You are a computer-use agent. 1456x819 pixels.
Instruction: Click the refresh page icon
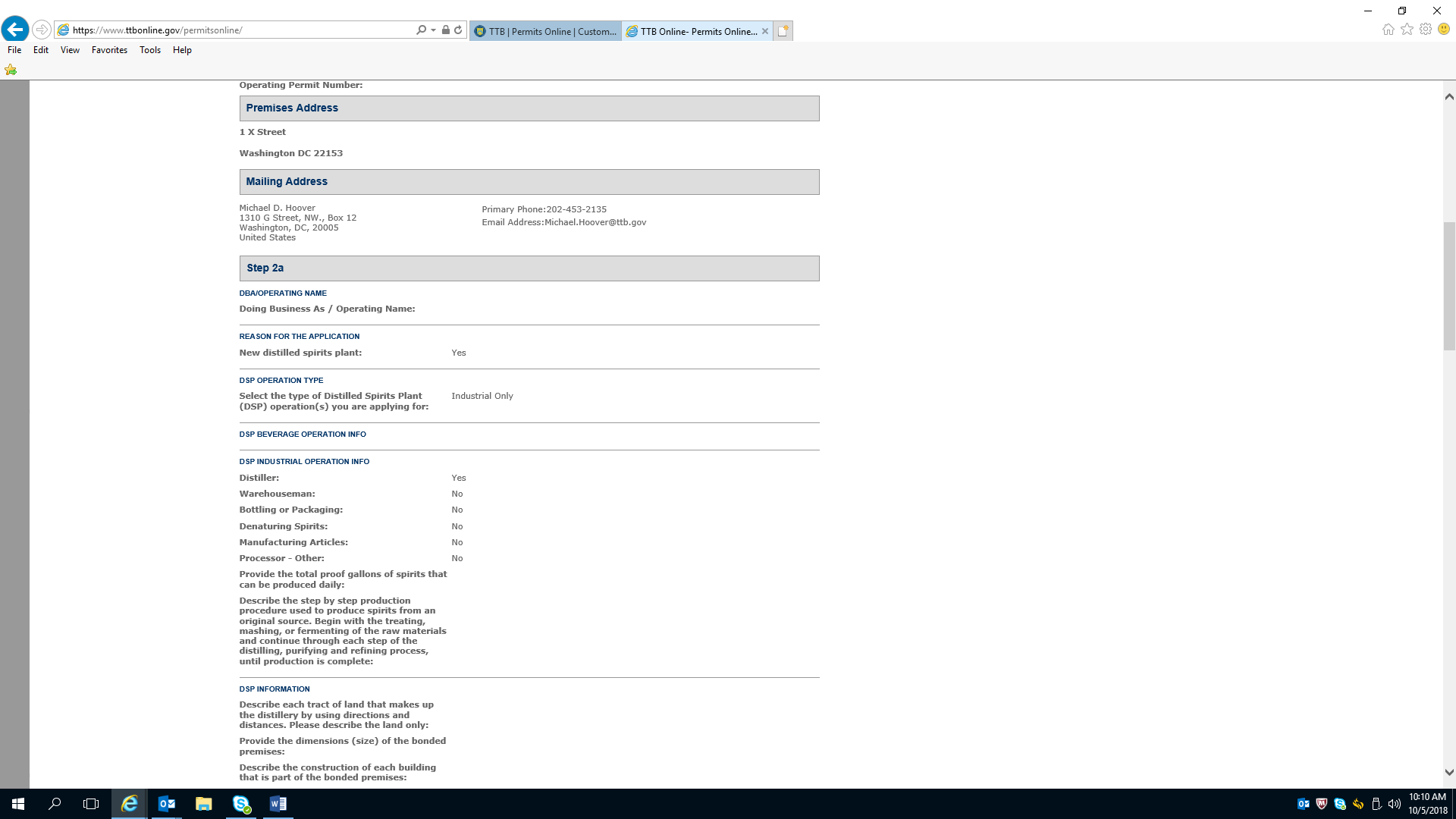point(458,30)
